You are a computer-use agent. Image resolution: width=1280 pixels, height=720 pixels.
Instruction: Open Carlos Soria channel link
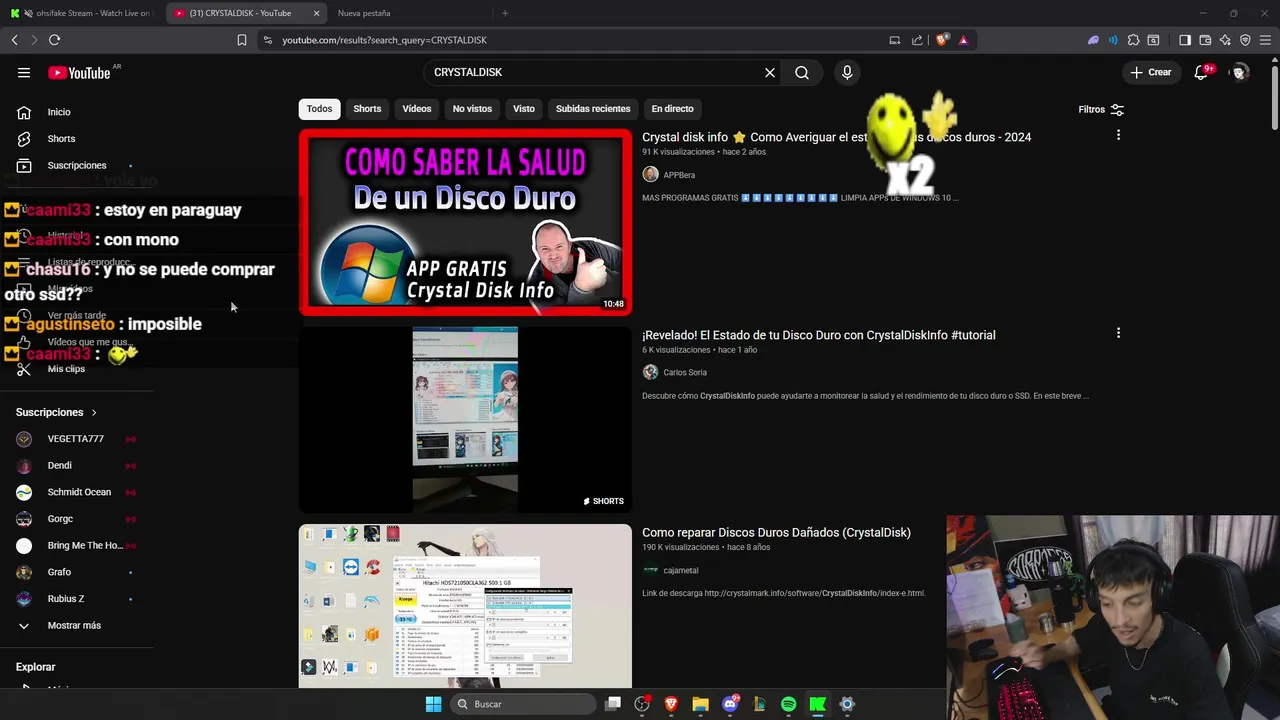click(x=685, y=372)
